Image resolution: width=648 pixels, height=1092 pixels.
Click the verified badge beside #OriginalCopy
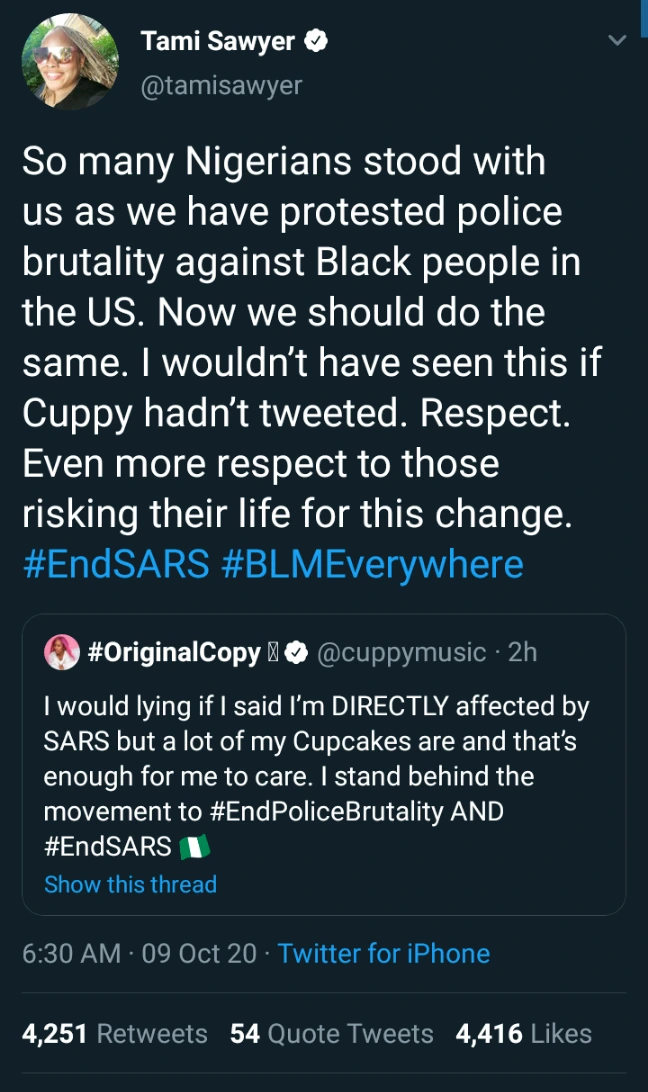(x=296, y=654)
